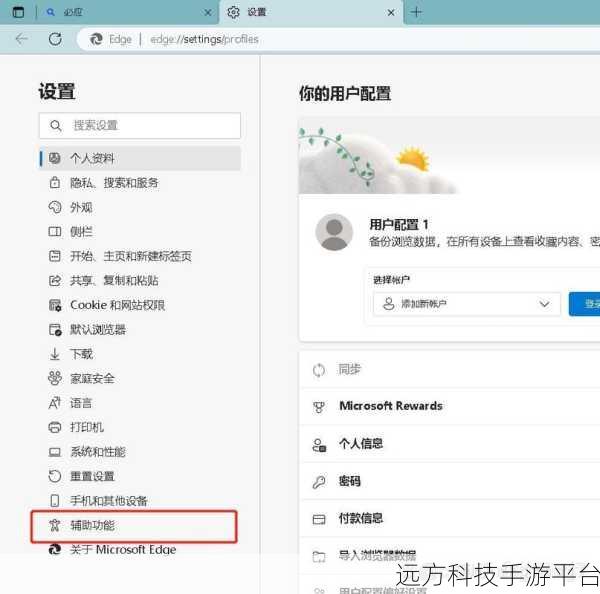600x594 pixels.
Task: Click the family icon beside 家庭安全
Action: (x=55, y=378)
